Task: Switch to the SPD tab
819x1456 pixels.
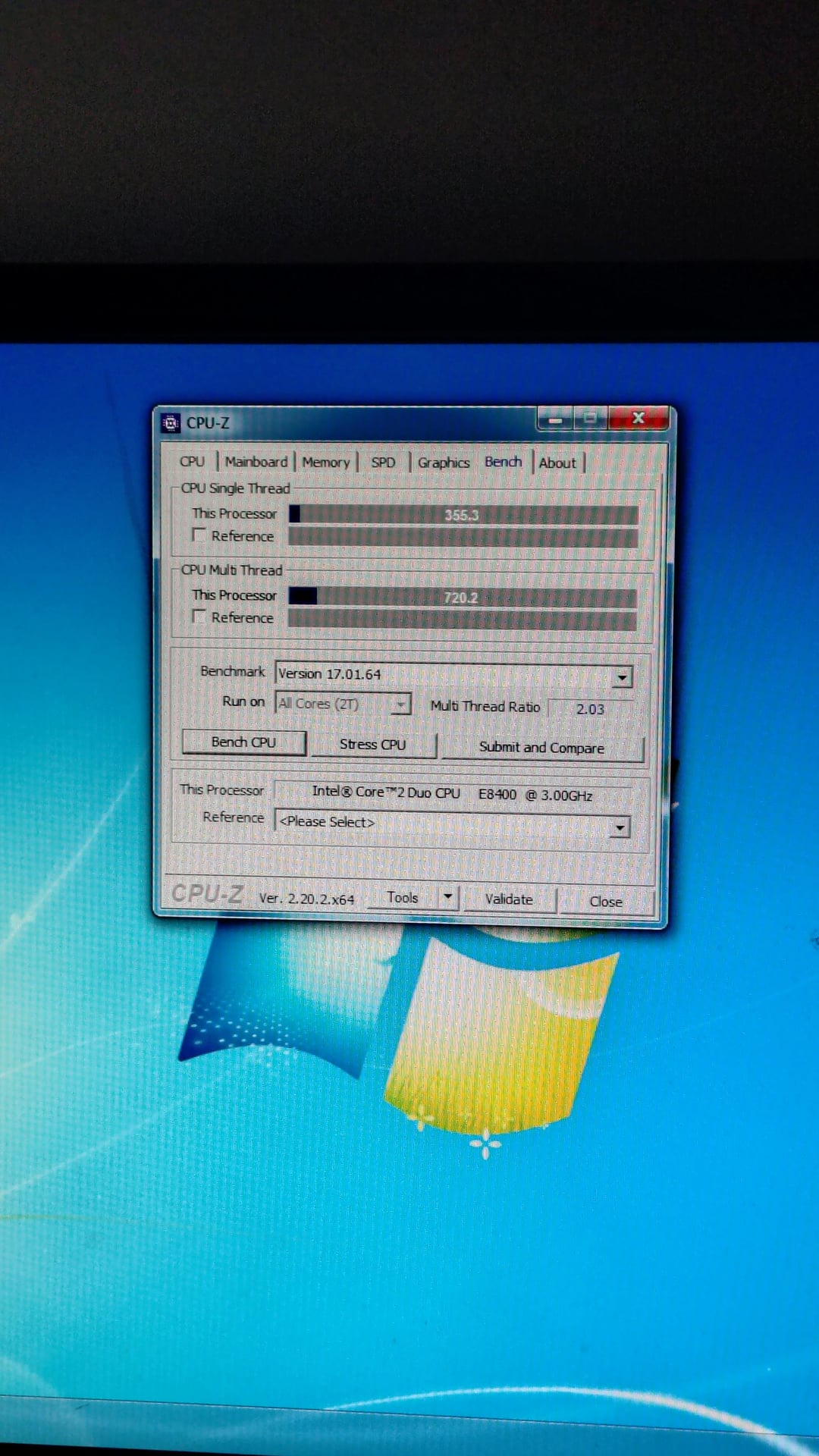Action: (383, 463)
